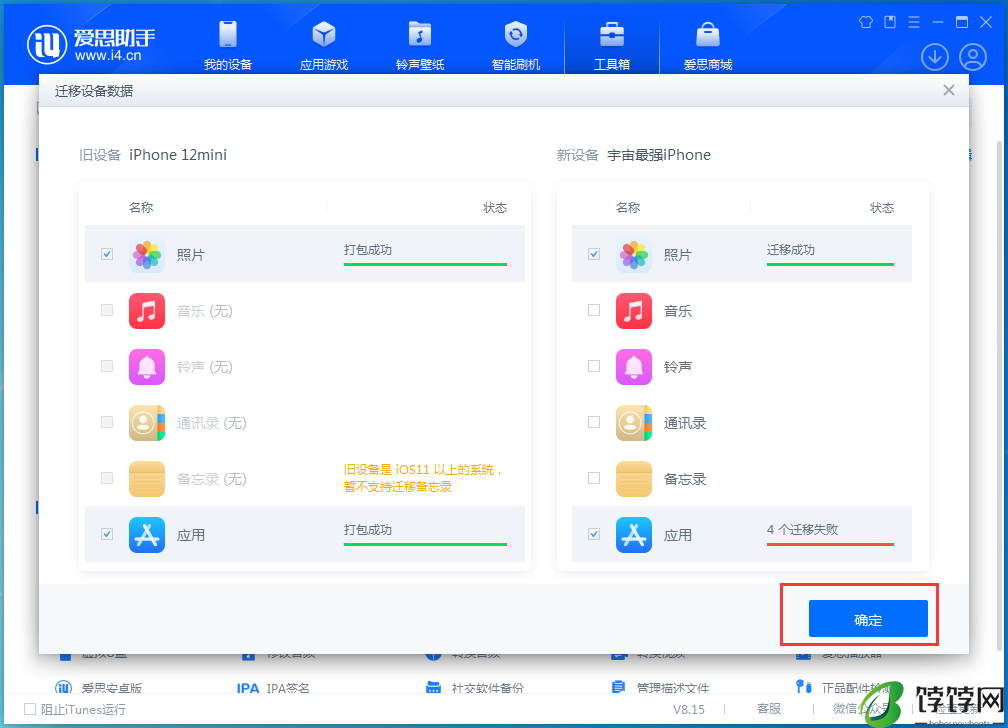Click the title bar bookmark icon
The height and width of the screenshot is (728, 1008).
tap(890, 23)
